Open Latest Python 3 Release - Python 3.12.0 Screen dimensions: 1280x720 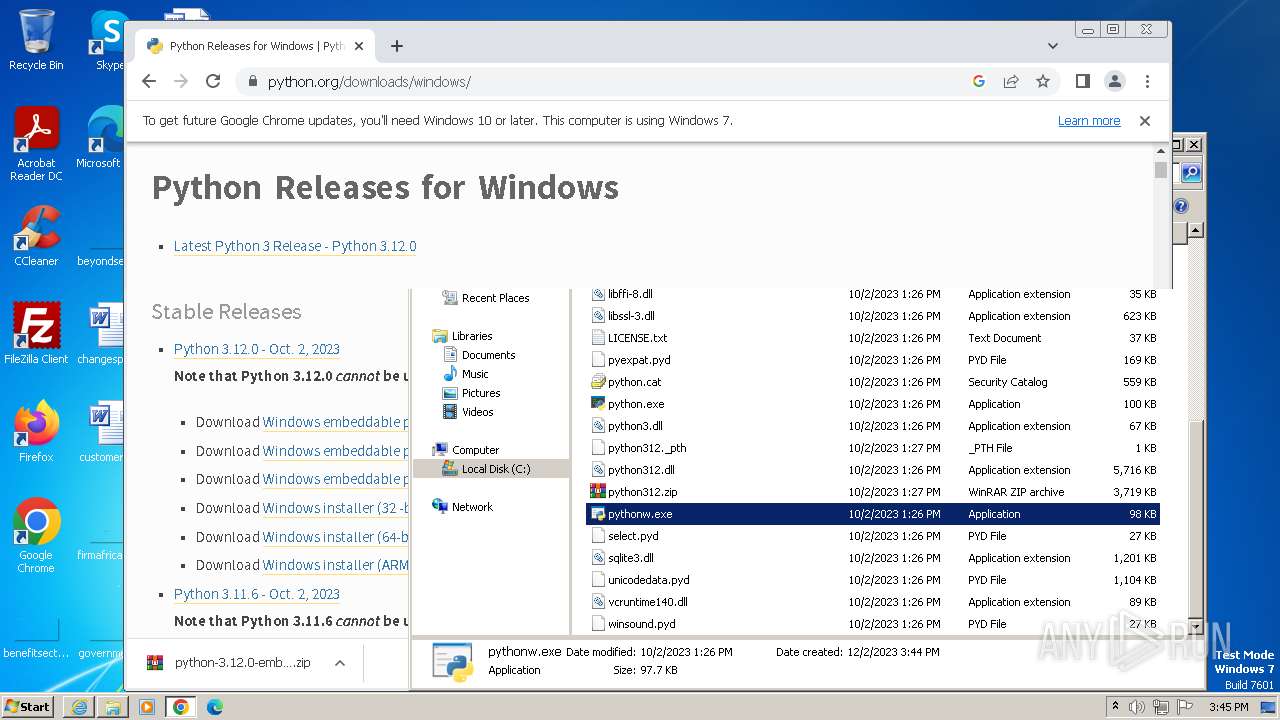pyautogui.click(x=295, y=246)
